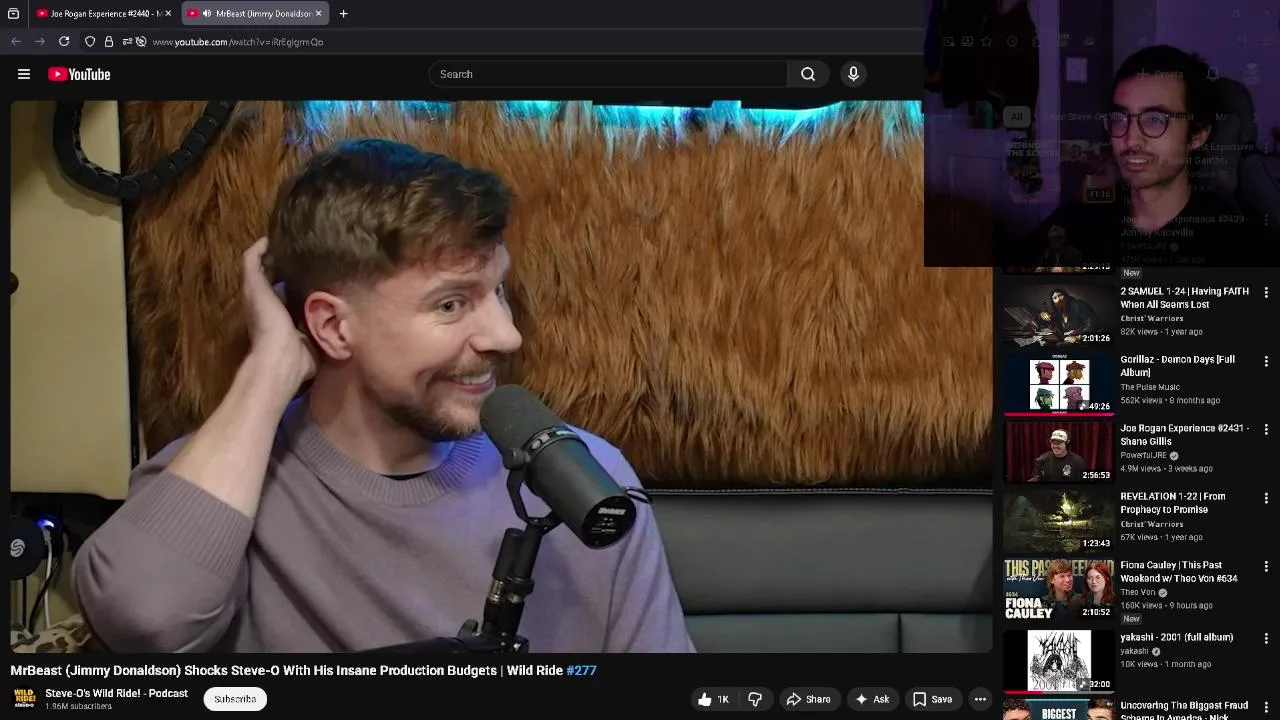Like the video with thumbs-up

tap(714, 699)
